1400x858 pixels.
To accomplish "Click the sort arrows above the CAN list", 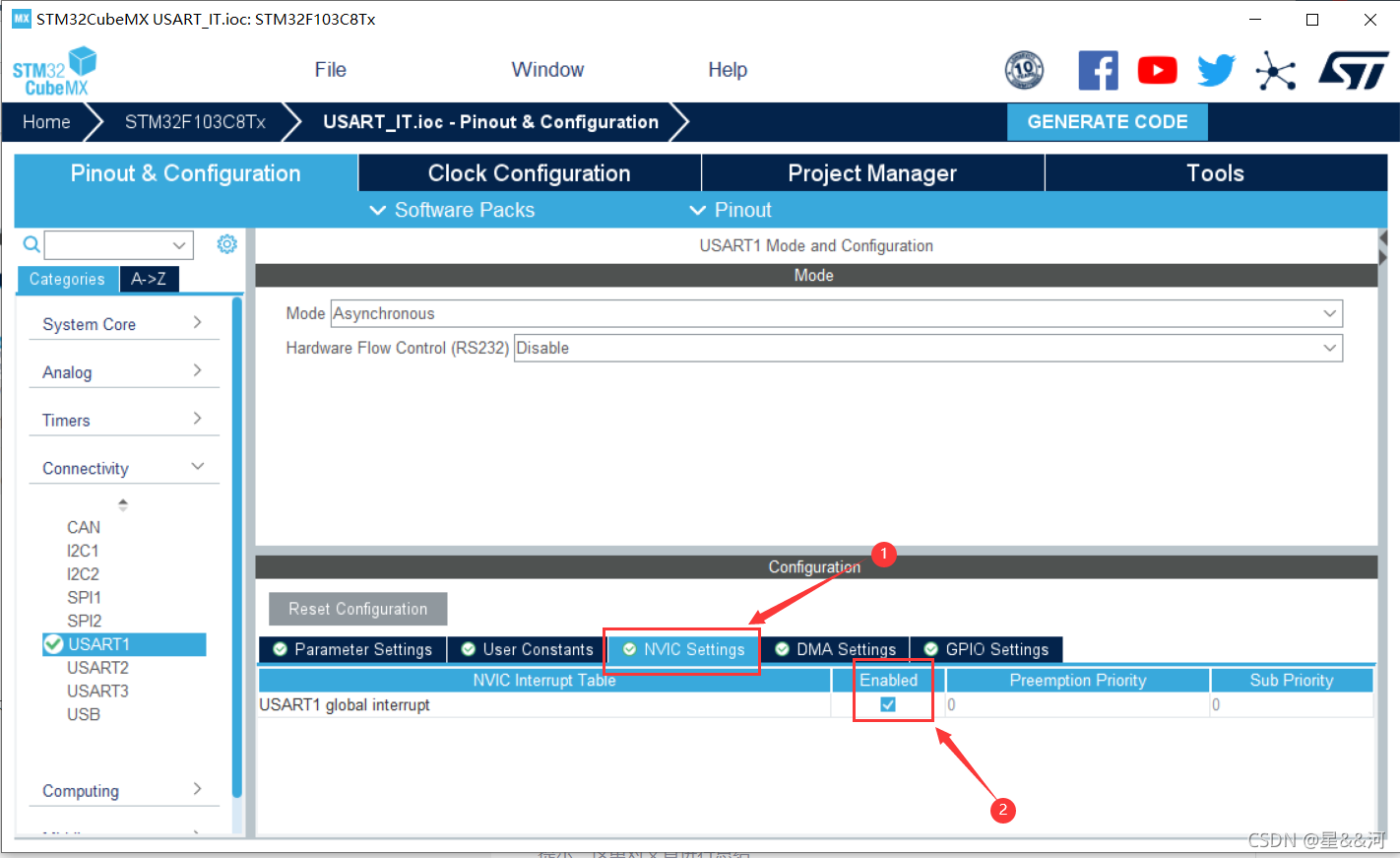I will point(123,504).
